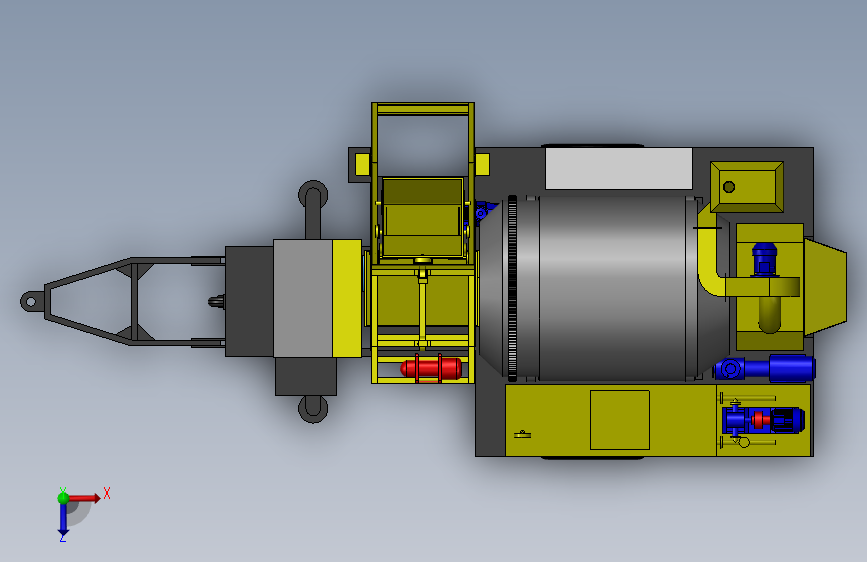Image resolution: width=867 pixels, height=562 pixels.
Task: Select the triangular tow bar frame
Action: coord(134,301)
